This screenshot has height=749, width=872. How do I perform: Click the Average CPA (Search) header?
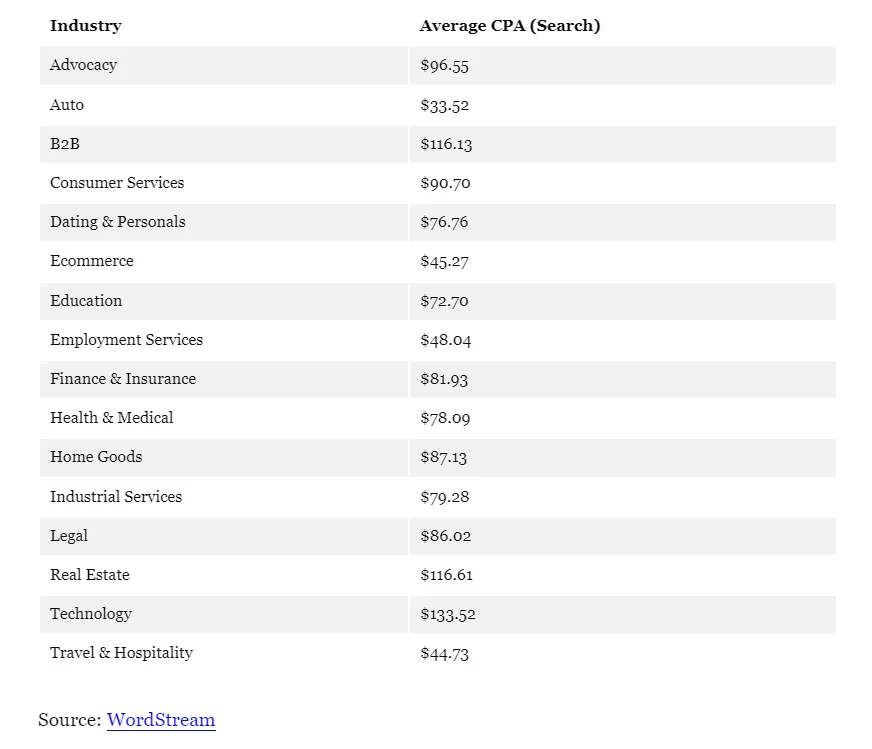tap(510, 26)
